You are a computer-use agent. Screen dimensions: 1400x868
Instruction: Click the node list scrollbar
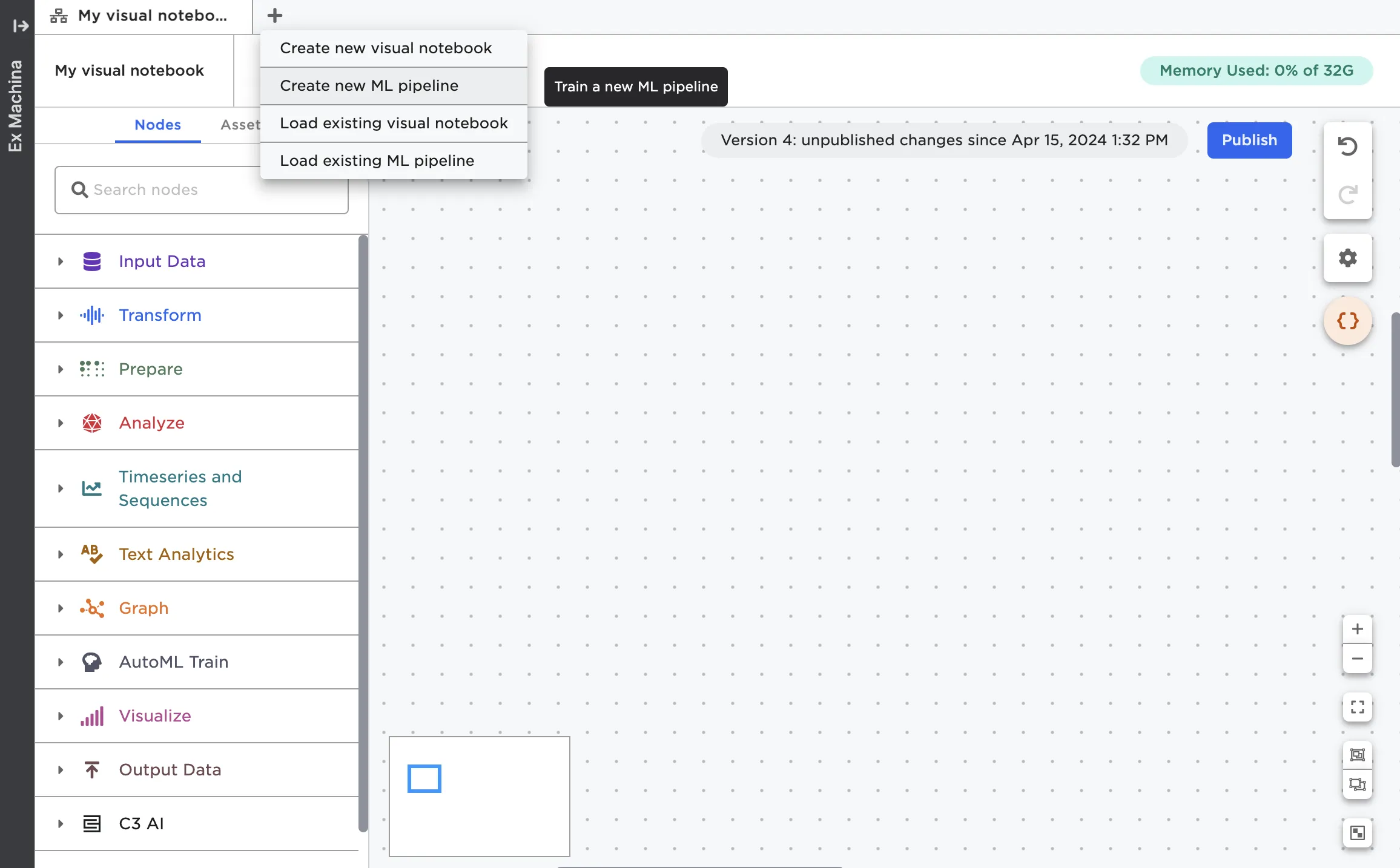coord(363,533)
